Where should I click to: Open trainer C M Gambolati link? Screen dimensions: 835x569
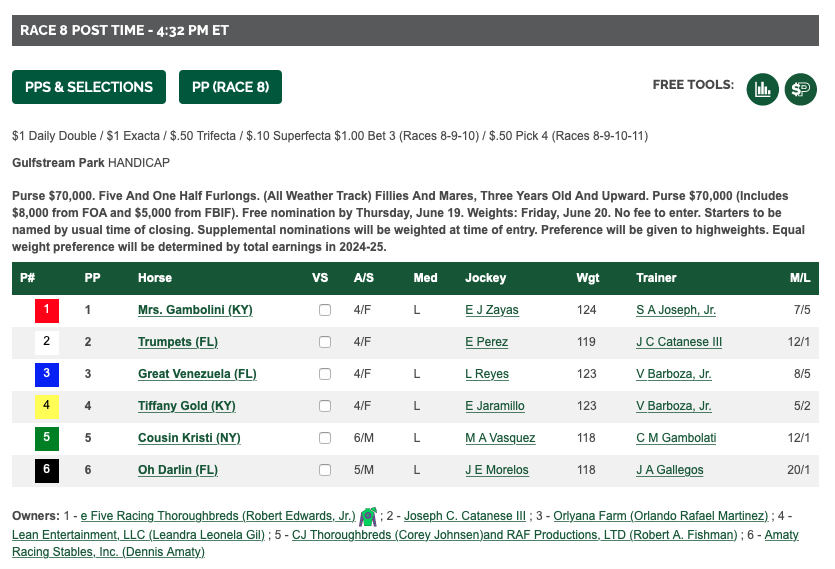click(676, 438)
